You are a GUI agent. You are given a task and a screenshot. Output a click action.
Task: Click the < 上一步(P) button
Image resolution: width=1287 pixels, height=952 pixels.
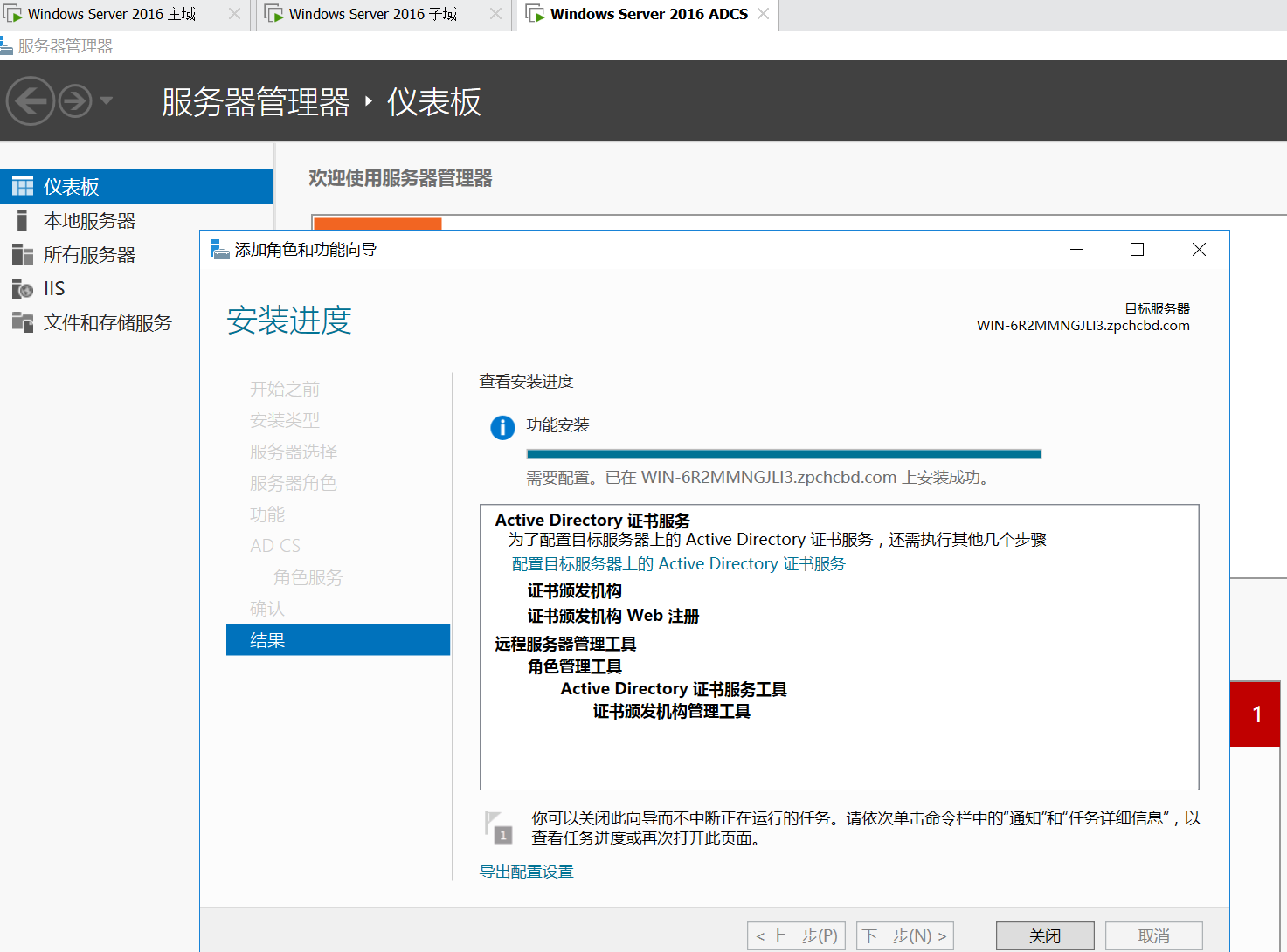click(797, 936)
